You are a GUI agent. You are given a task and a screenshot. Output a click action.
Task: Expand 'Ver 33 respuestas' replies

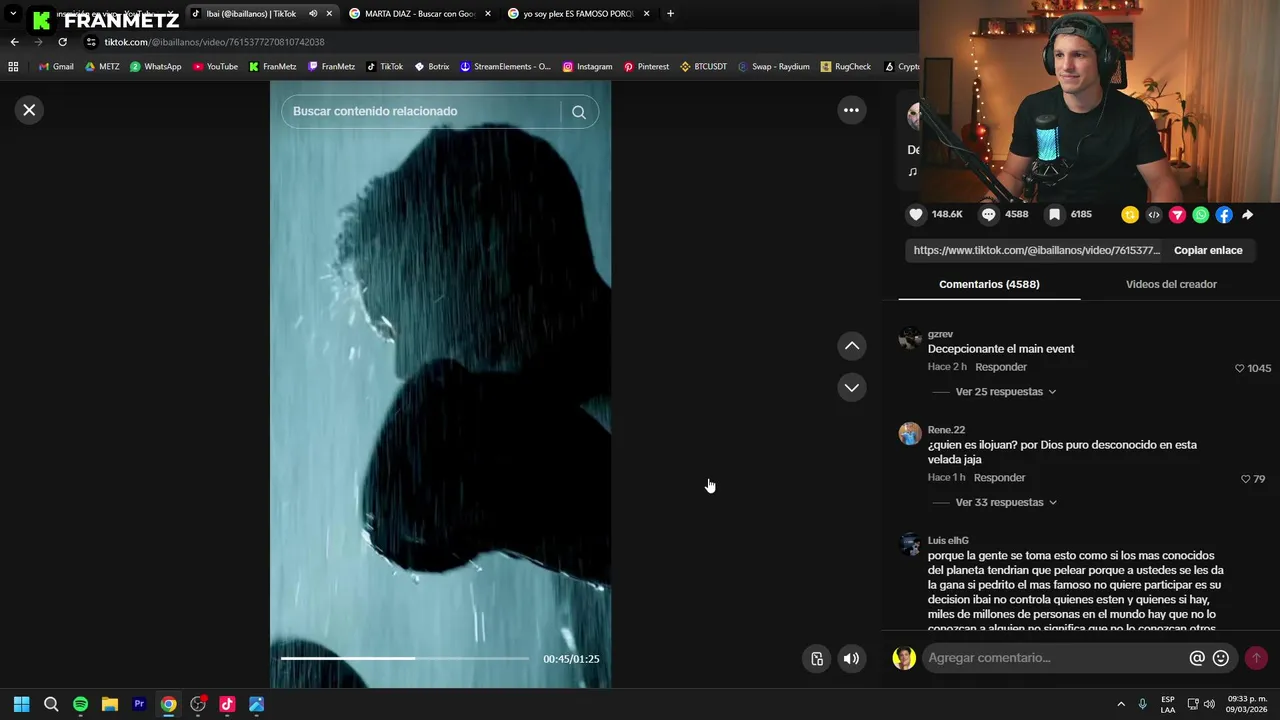point(1005,502)
